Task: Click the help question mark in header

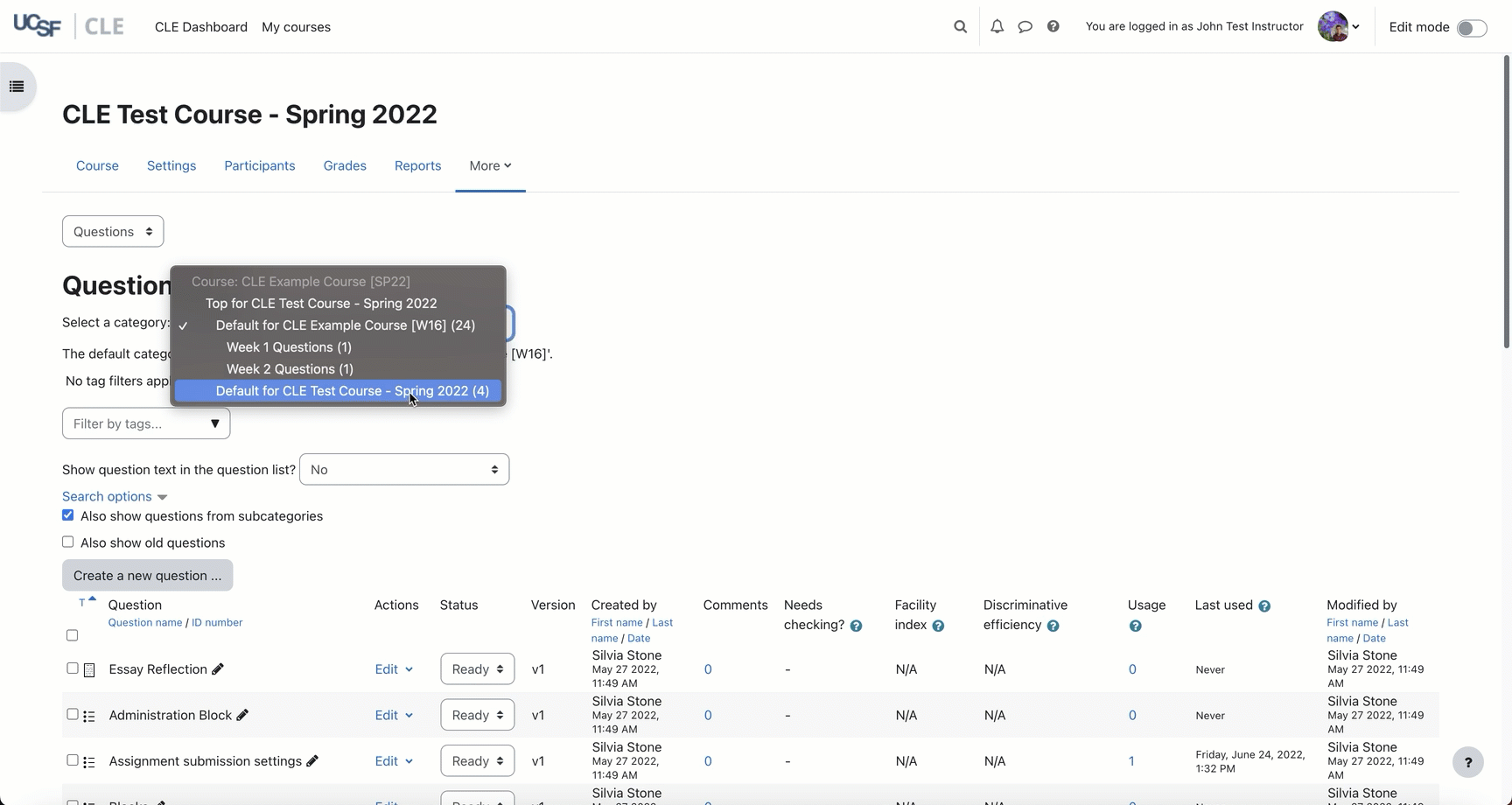Action: pyautogui.click(x=1053, y=26)
